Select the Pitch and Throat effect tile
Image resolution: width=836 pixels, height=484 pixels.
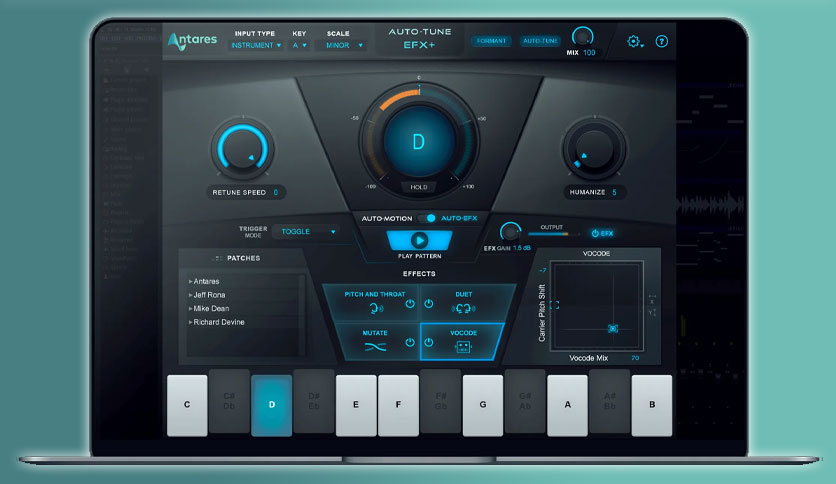(373, 303)
